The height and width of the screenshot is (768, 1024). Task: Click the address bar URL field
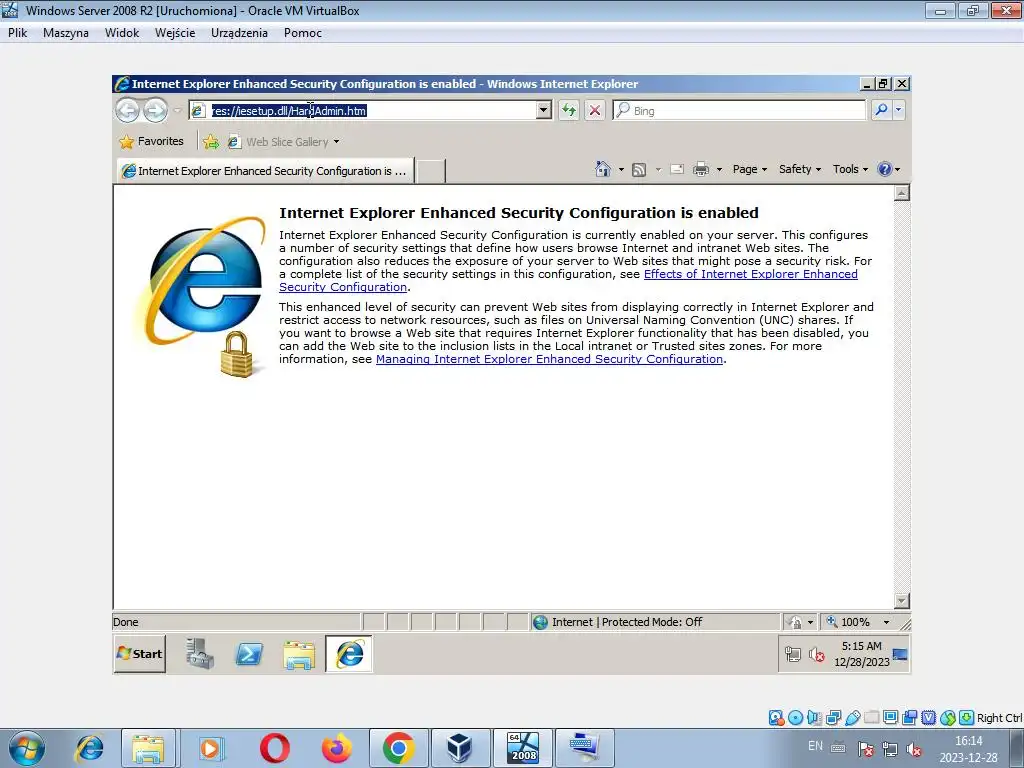(x=372, y=110)
